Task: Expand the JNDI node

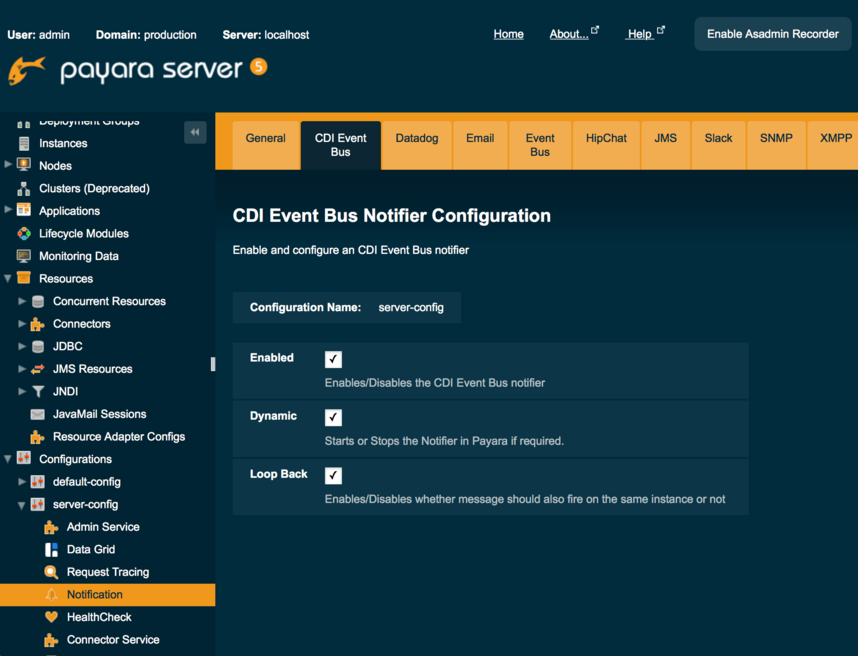Action: coord(22,391)
